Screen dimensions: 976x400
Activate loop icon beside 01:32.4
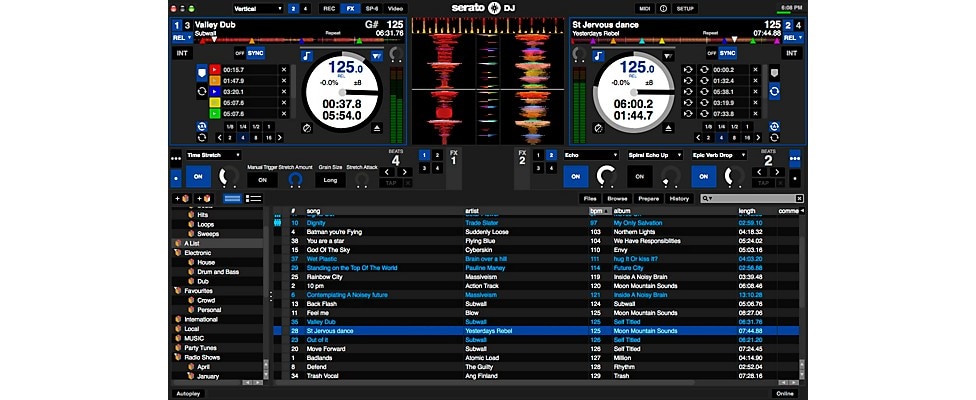point(704,81)
